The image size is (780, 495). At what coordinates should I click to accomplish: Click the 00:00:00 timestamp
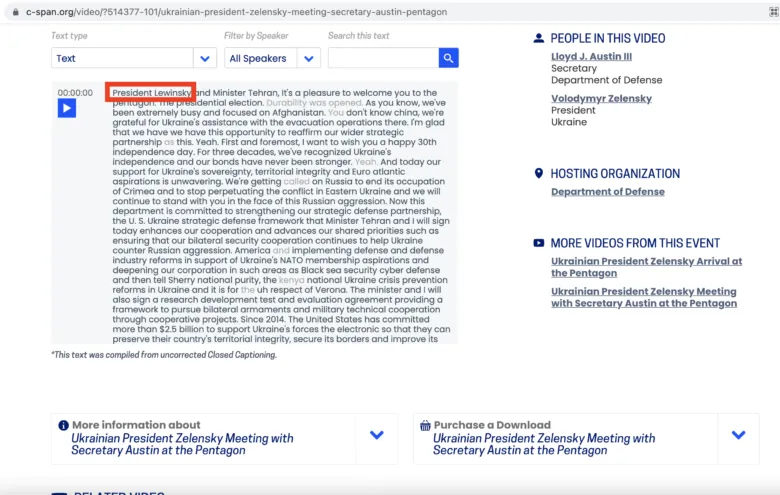(75, 93)
